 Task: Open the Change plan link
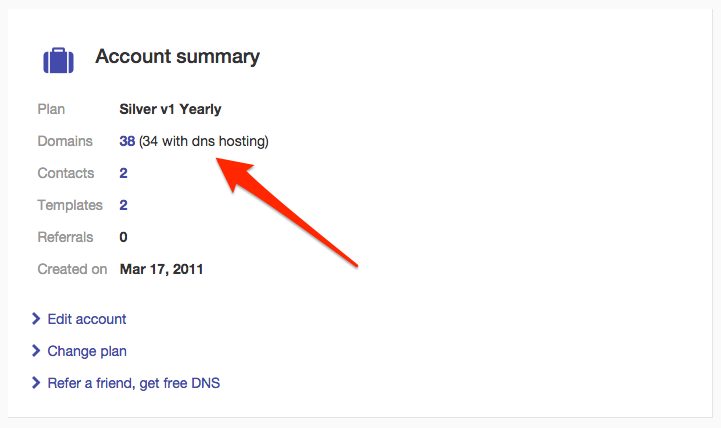tap(87, 351)
